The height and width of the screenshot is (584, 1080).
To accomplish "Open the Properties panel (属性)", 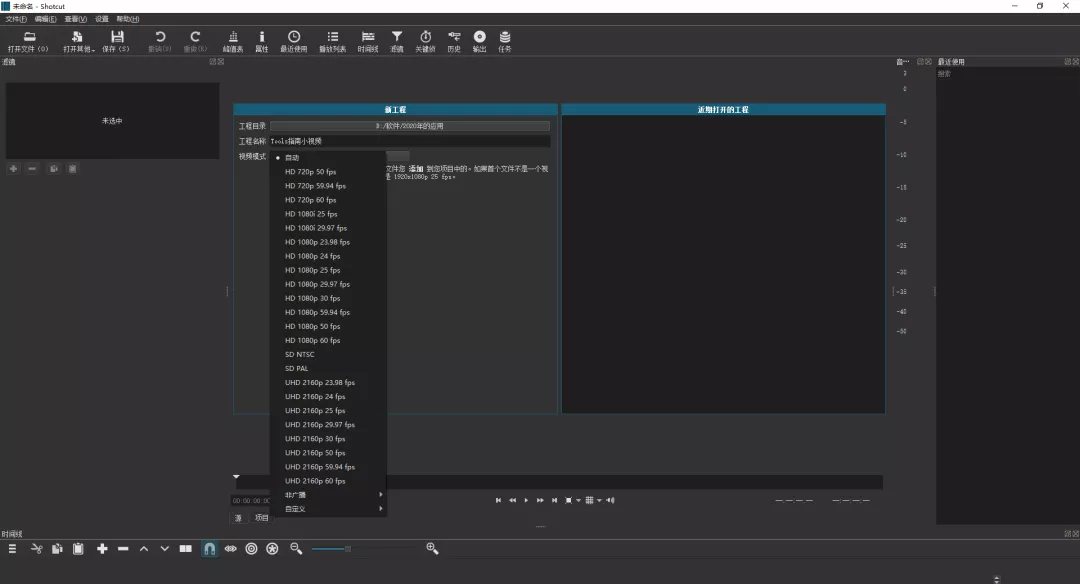I will tap(262, 41).
